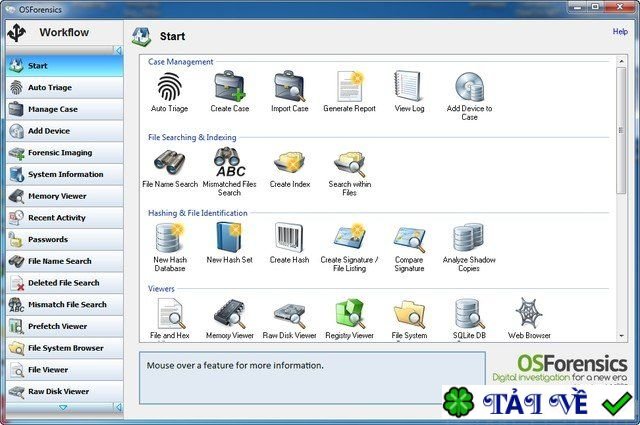This screenshot has width=640, height=425.
Task: Select Forensic Imaging in Workflow sidebar
Action: pyautogui.click(x=64, y=153)
